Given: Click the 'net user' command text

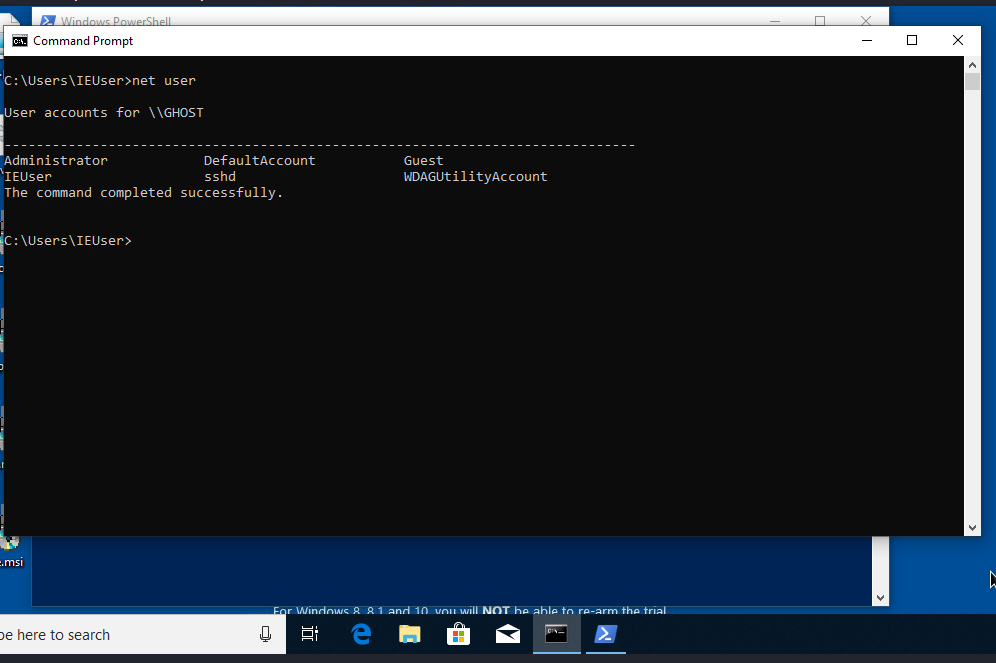Looking at the screenshot, I should [x=164, y=81].
